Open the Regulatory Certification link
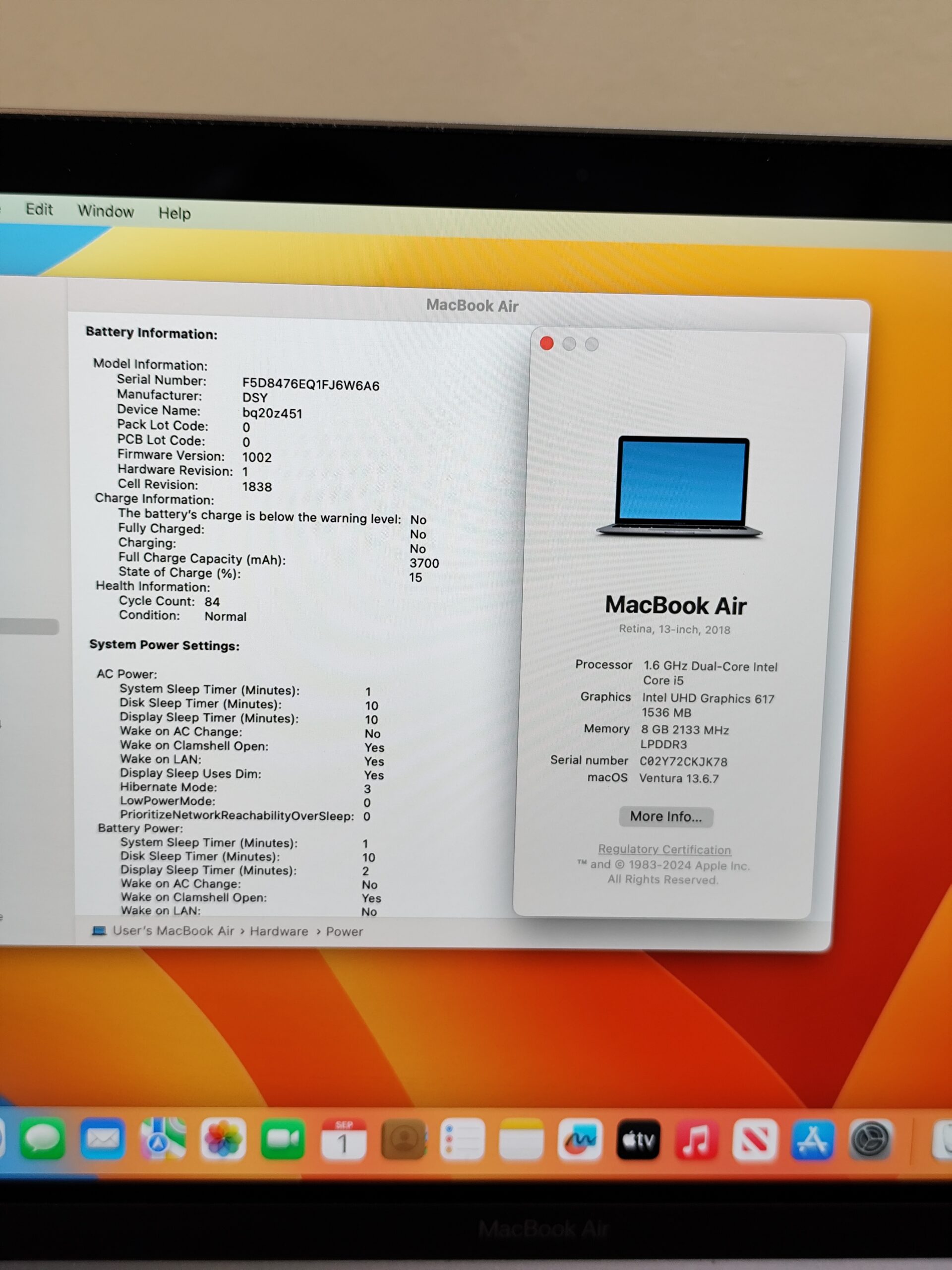 (664, 849)
